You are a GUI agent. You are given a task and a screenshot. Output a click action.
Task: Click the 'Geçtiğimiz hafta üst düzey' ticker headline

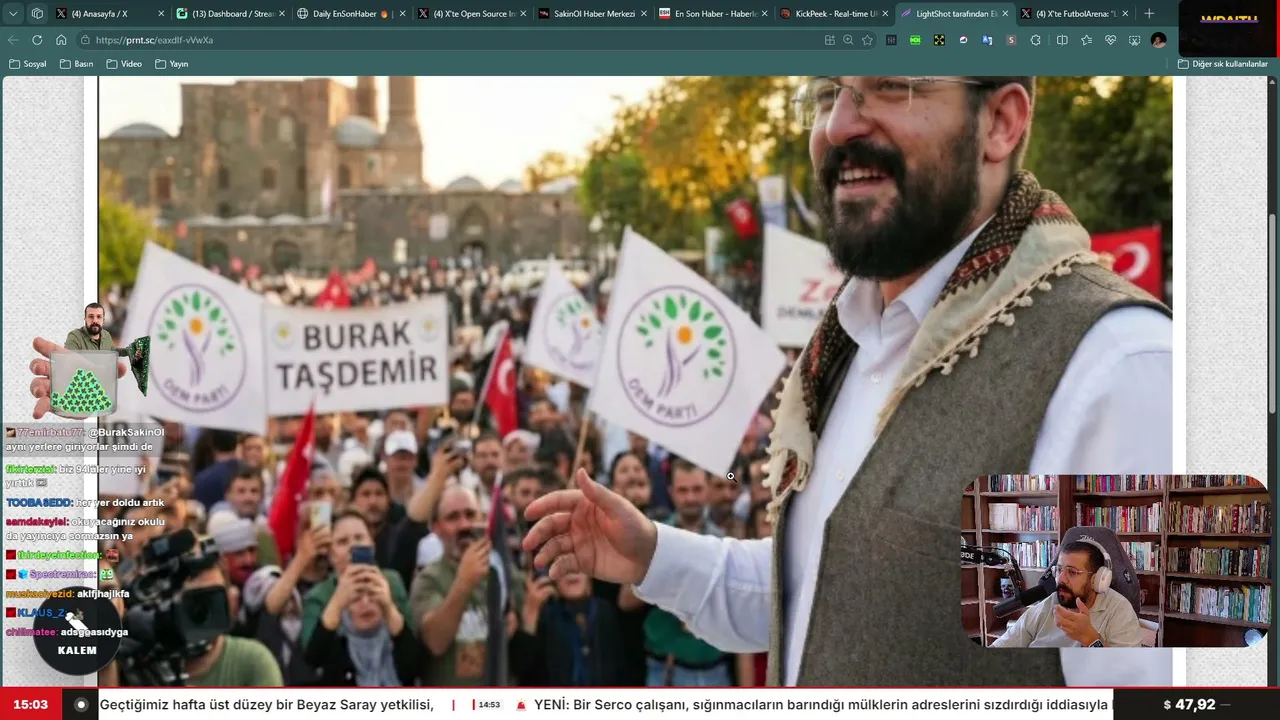[x=267, y=705]
